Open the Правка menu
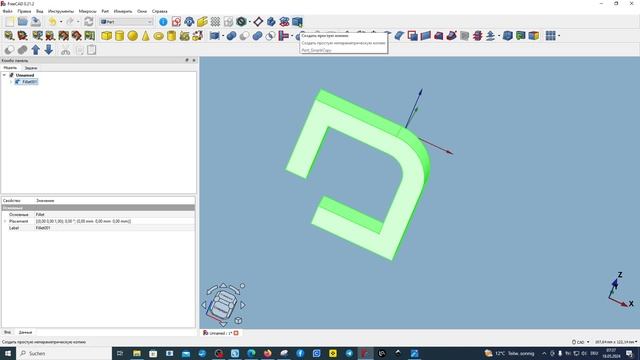The width and height of the screenshot is (640, 360). 24,11
